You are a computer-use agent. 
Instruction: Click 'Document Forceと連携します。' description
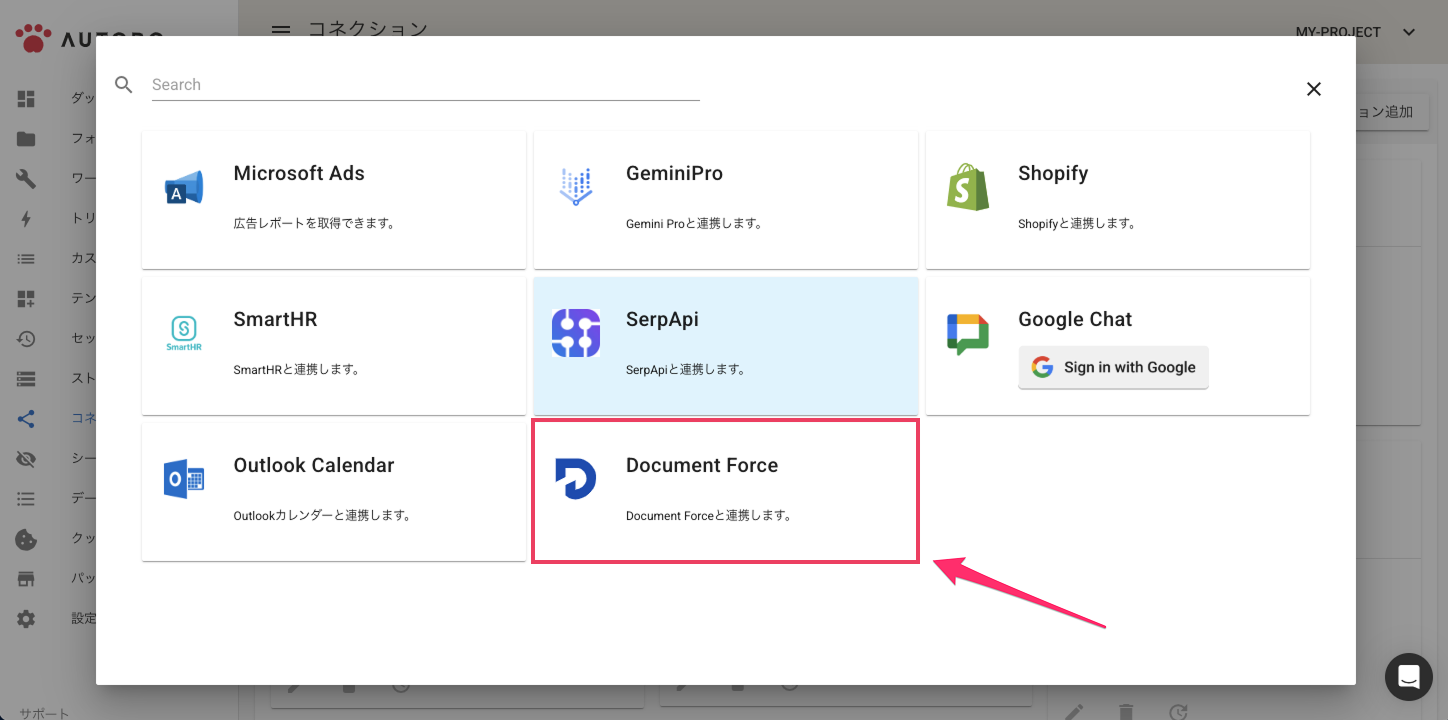pyautogui.click(x=709, y=516)
